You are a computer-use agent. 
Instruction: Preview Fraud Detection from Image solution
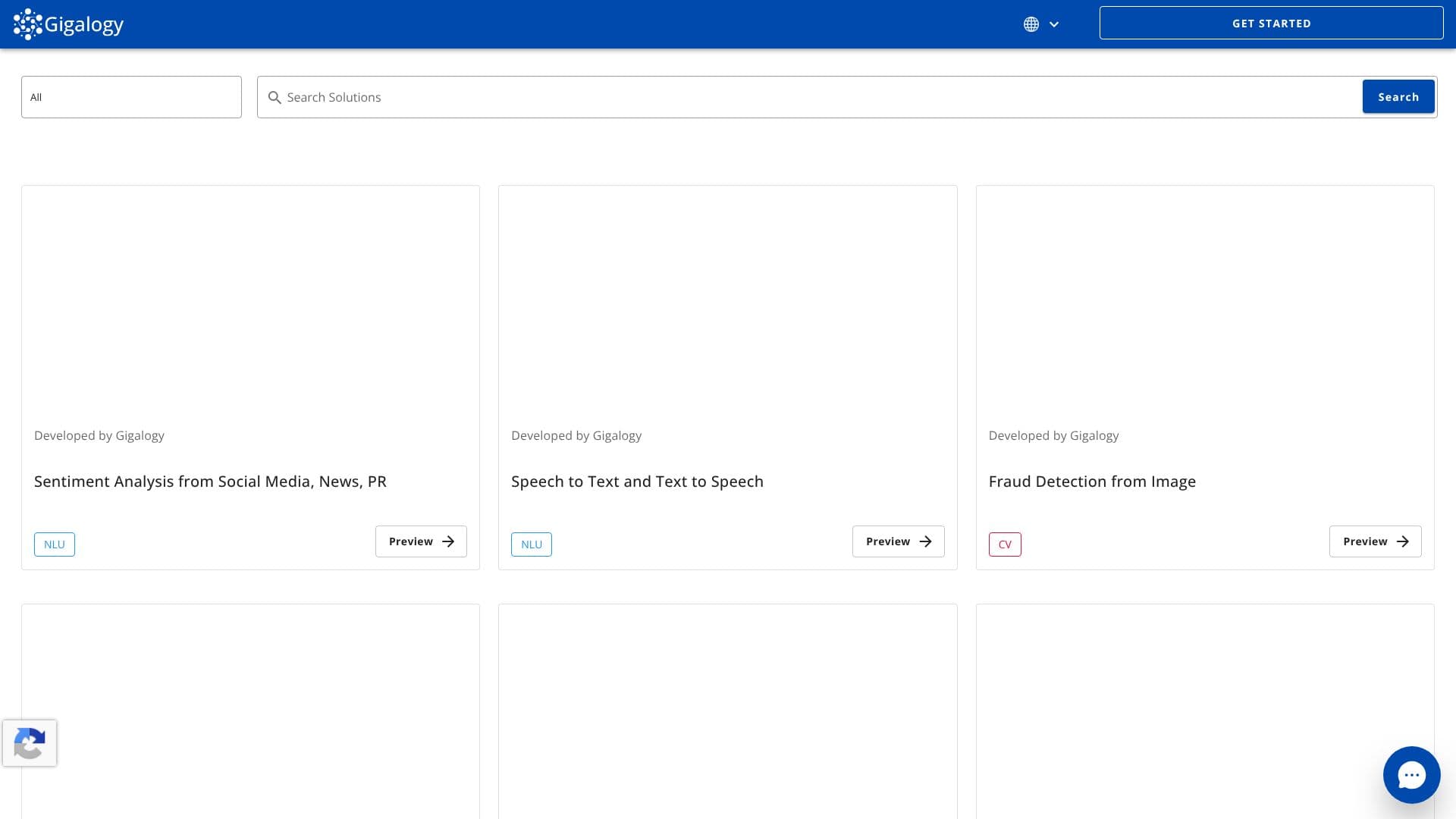tap(1375, 541)
